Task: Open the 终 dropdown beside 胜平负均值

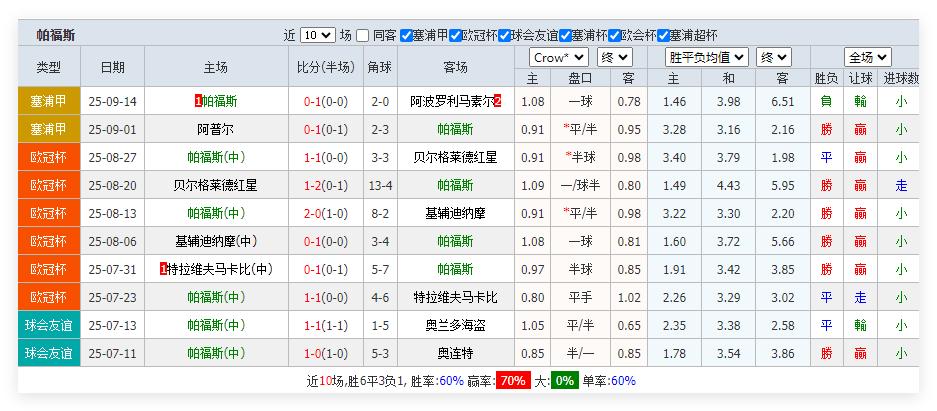Action: coord(774,57)
